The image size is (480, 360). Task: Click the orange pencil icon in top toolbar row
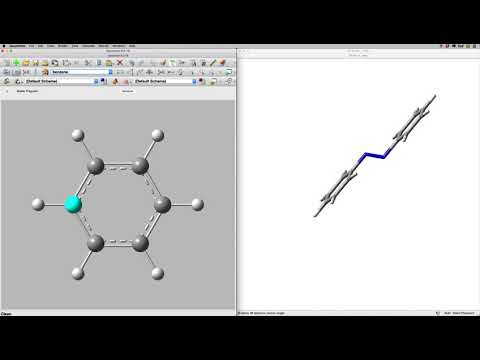(163, 62)
